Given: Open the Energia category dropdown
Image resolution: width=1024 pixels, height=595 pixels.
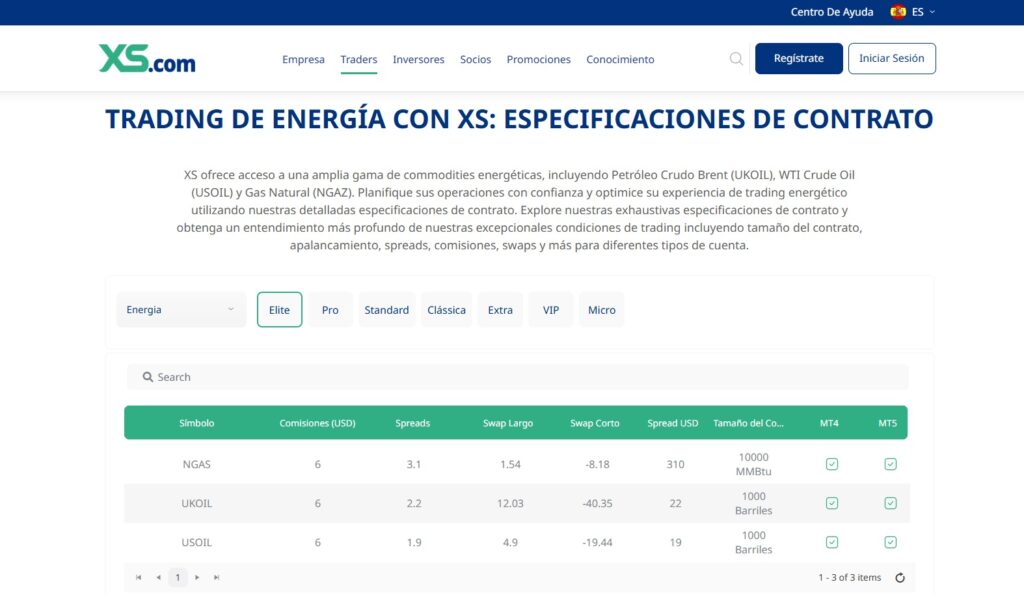Looking at the screenshot, I should click(x=181, y=310).
